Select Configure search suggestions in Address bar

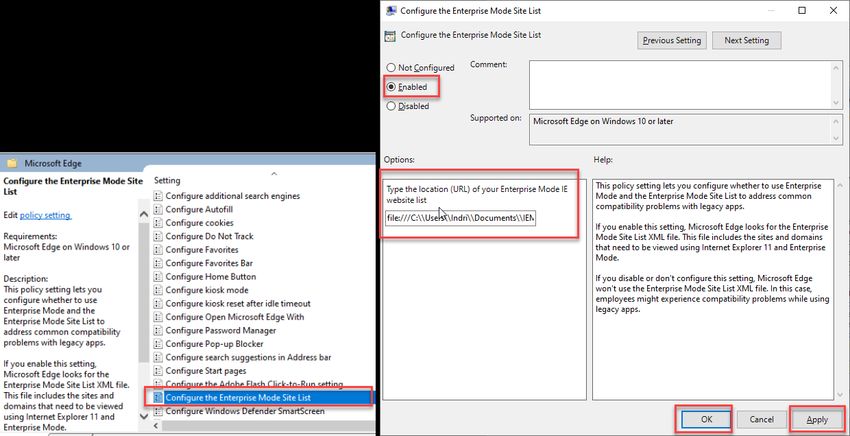click(x=248, y=357)
